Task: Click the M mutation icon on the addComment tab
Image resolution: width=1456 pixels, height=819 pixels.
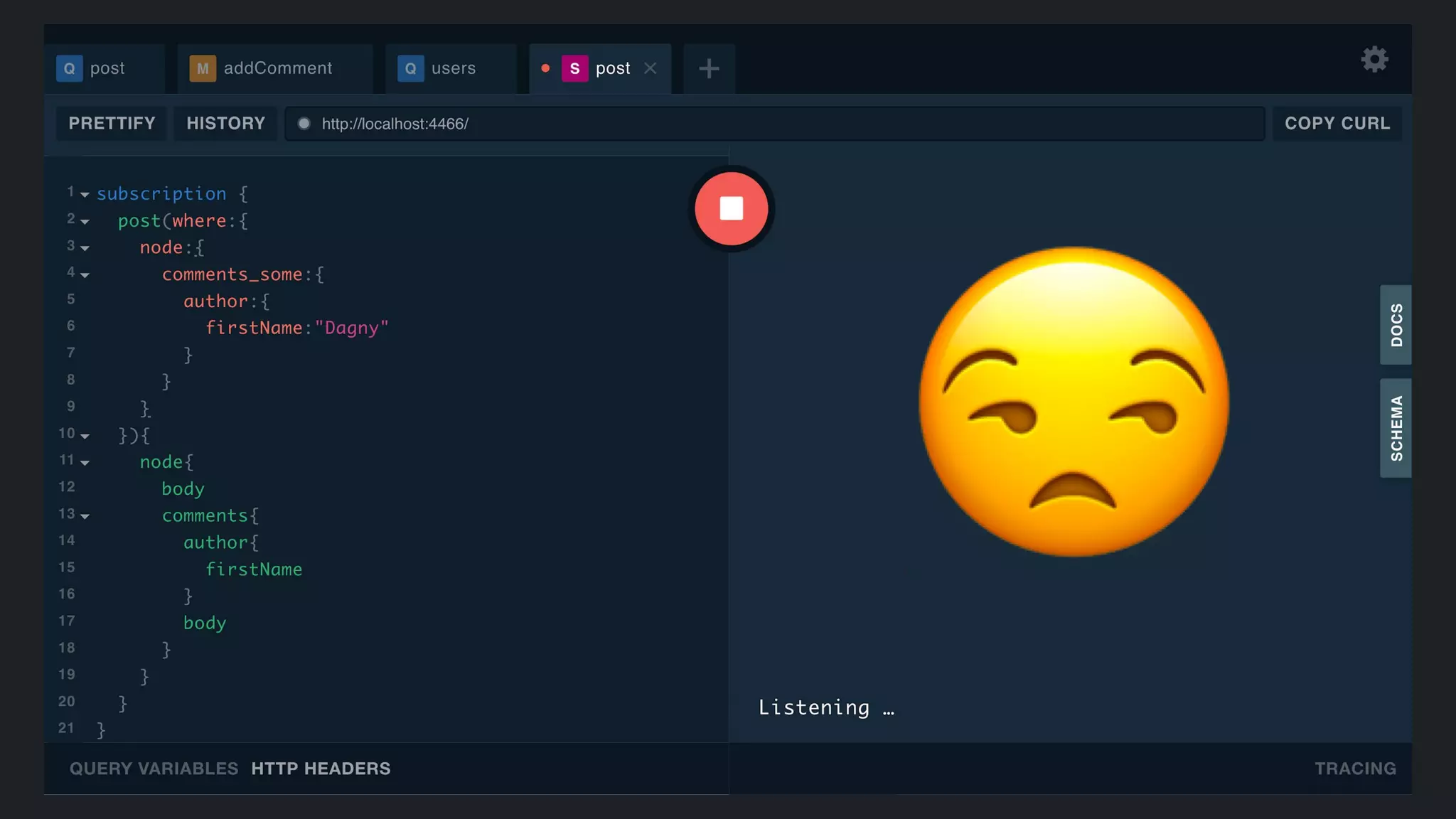Action: [203, 69]
